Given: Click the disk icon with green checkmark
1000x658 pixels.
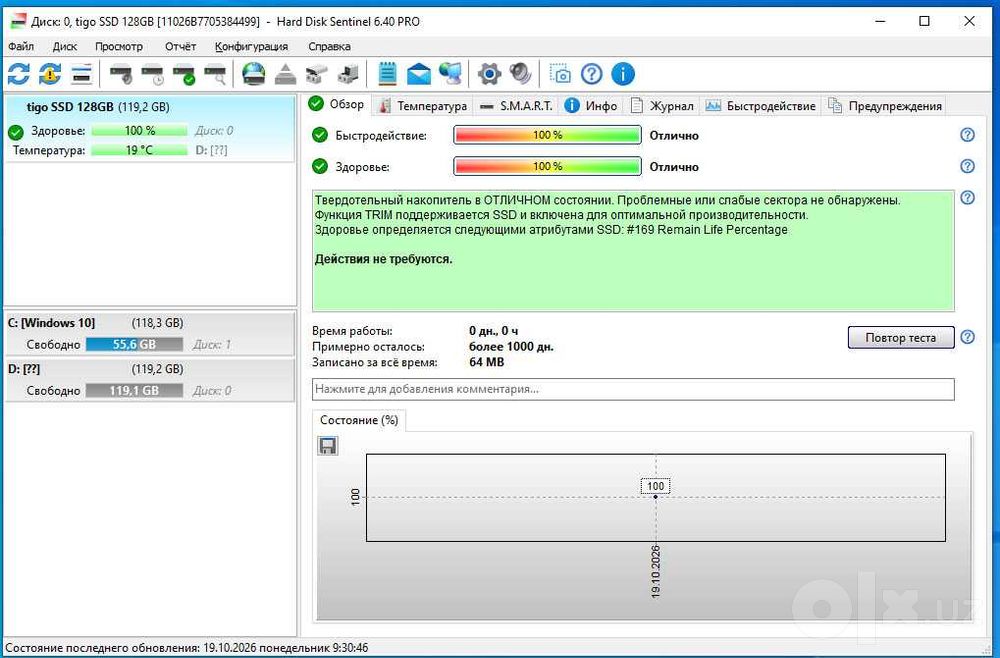Looking at the screenshot, I should coord(184,75).
